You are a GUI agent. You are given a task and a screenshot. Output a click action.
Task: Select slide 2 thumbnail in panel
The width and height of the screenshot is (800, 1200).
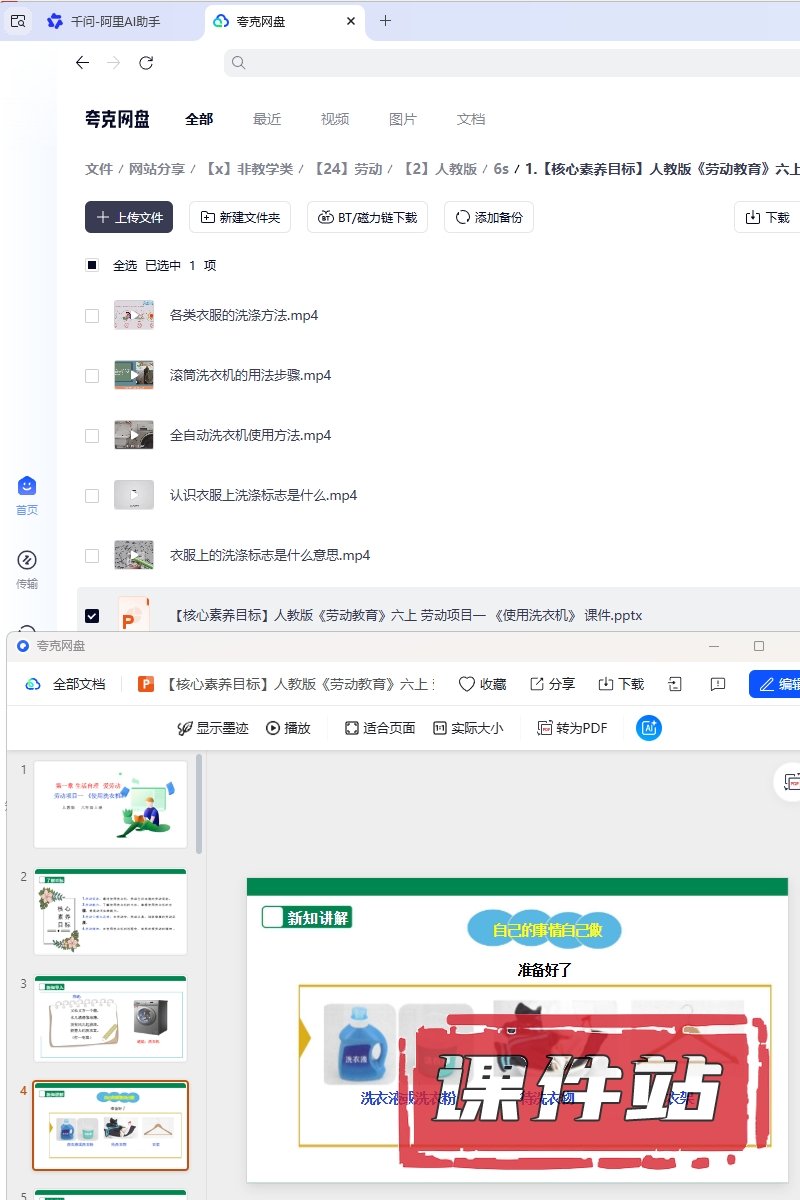click(x=110, y=912)
